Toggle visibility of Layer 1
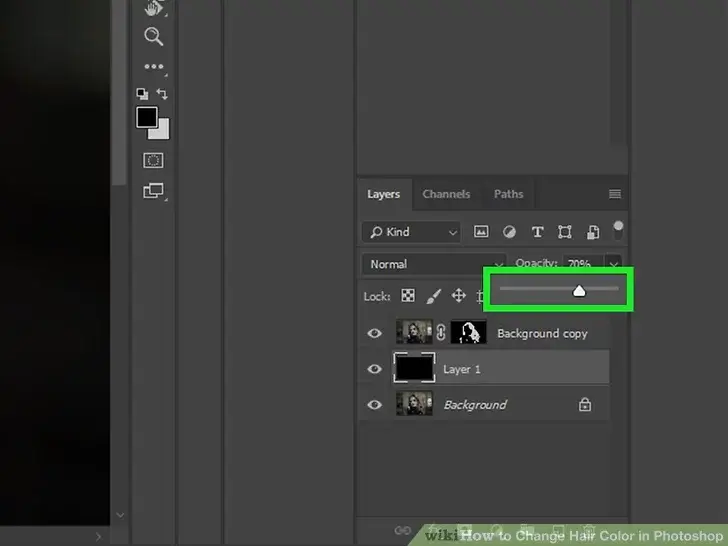 click(375, 369)
